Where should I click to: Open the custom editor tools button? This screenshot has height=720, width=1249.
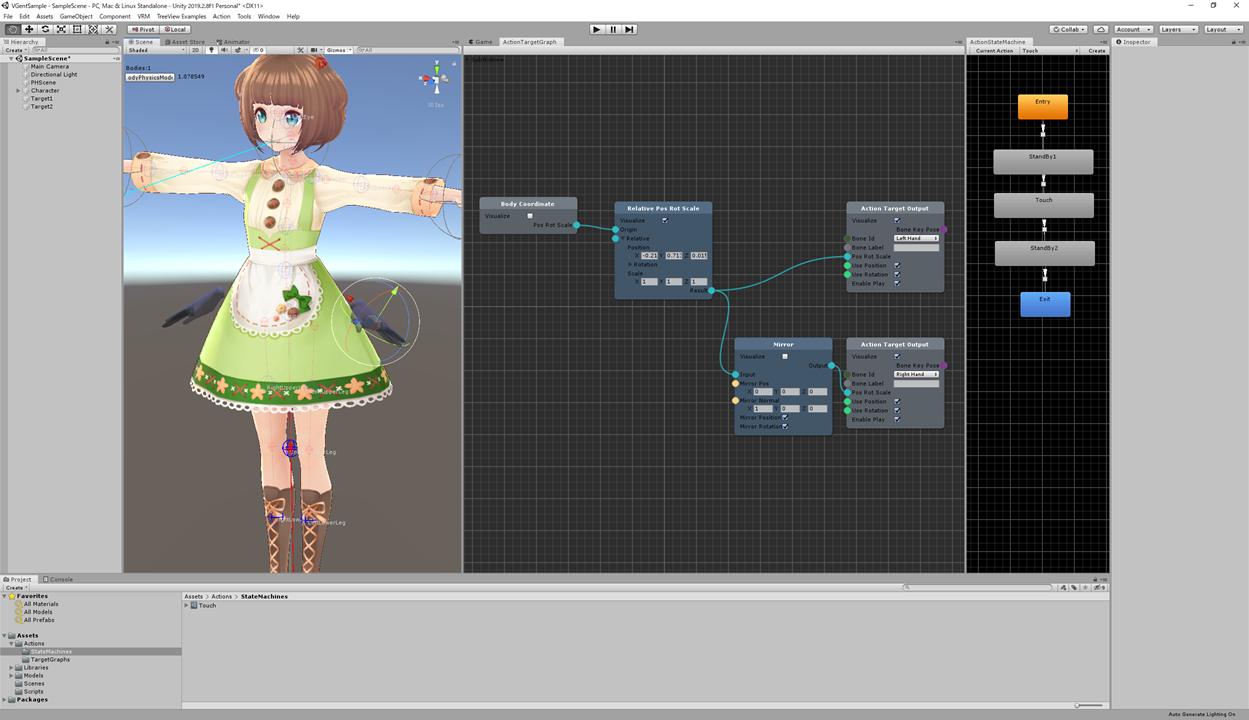pyautogui.click(x=110, y=29)
